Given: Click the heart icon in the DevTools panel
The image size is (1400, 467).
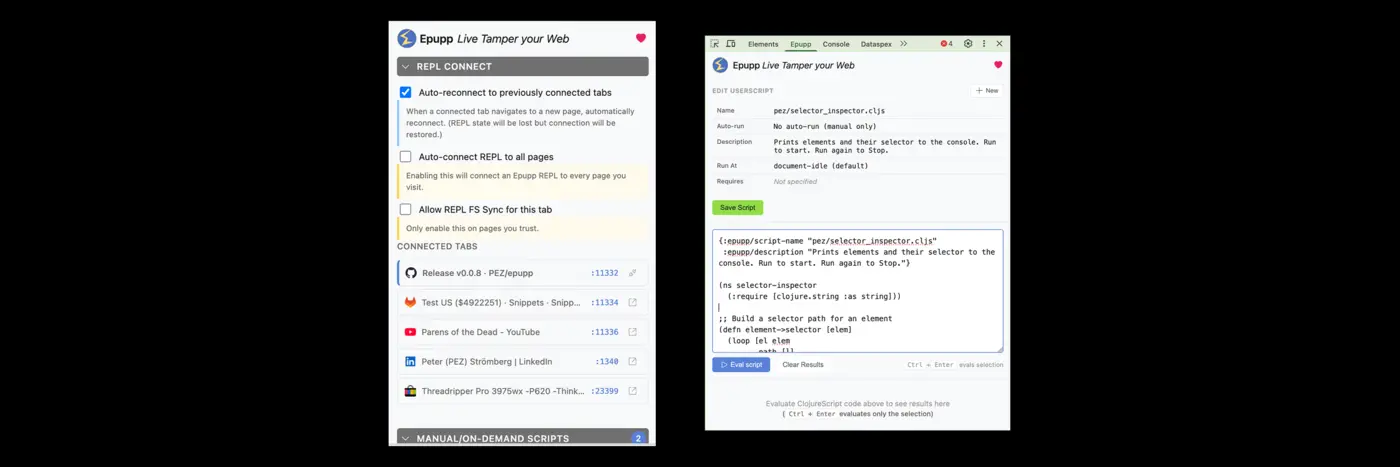Looking at the screenshot, I should pyautogui.click(x=998, y=65).
